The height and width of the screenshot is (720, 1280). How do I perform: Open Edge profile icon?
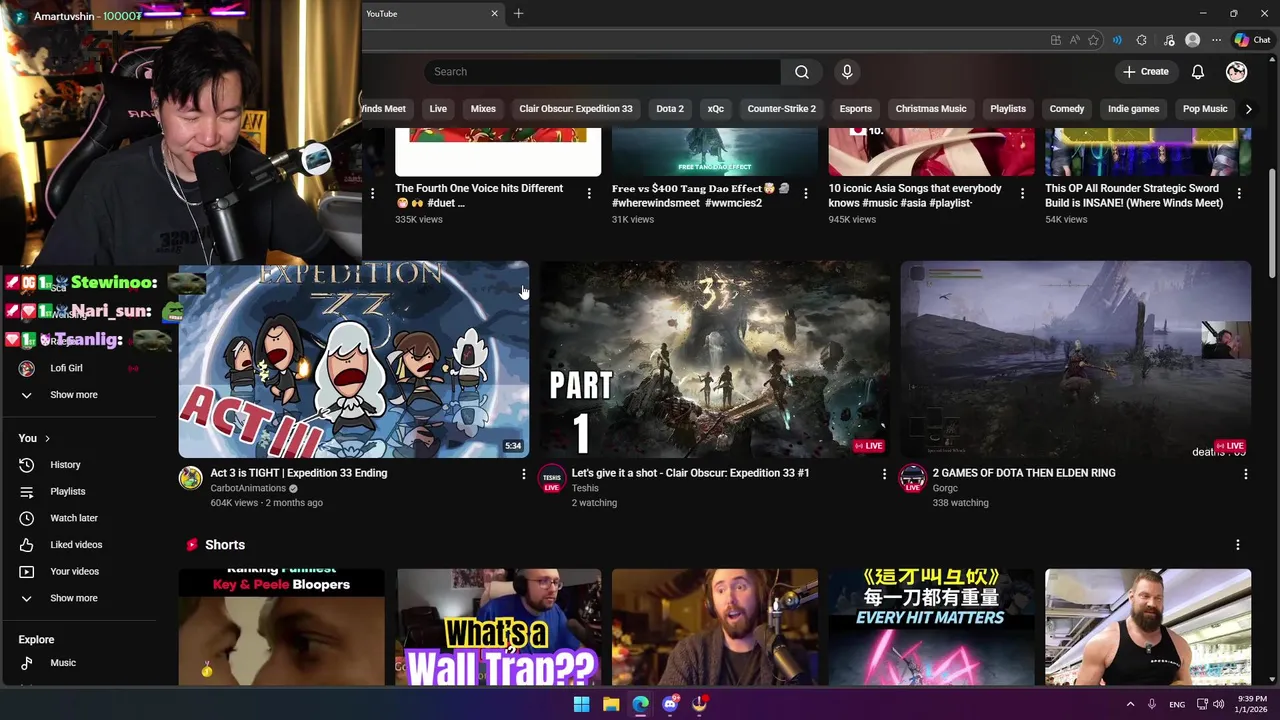1192,40
